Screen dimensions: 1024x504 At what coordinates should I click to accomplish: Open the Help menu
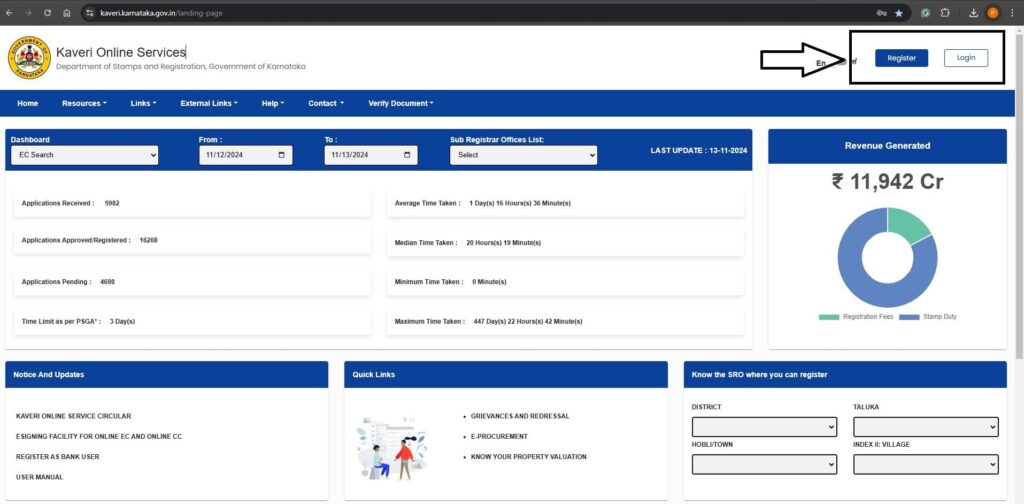tap(273, 103)
